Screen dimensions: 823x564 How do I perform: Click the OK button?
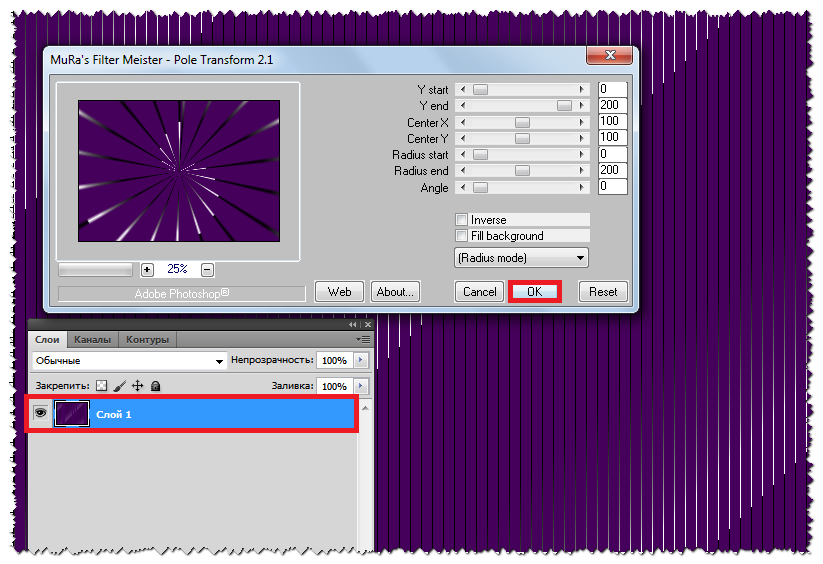point(534,292)
